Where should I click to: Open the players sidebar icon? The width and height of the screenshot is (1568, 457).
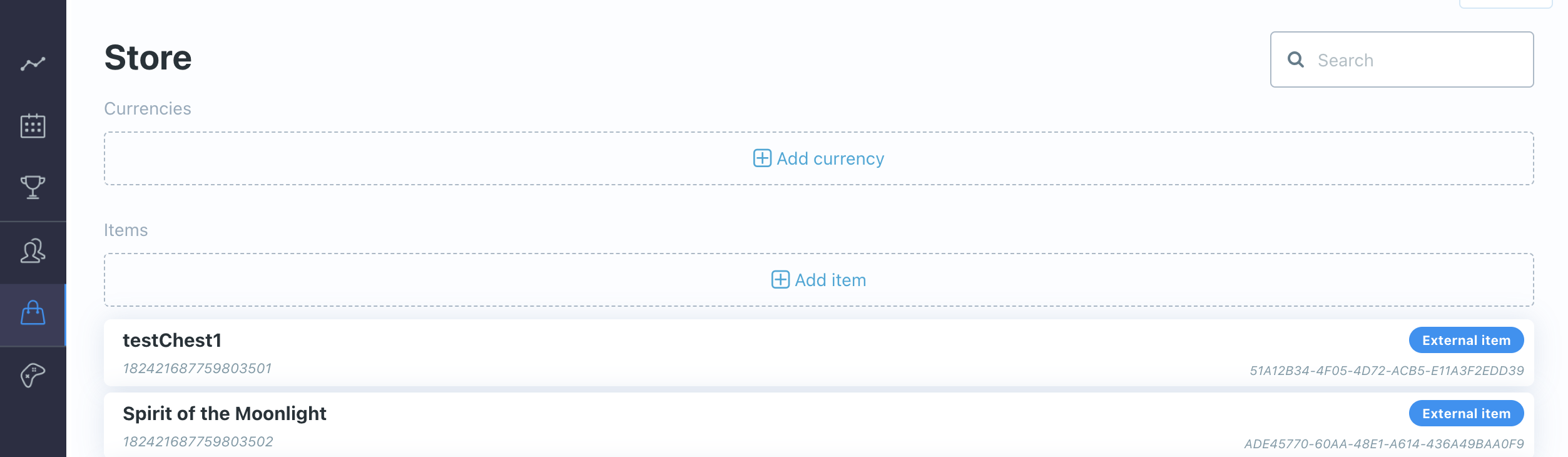pyautogui.click(x=33, y=251)
